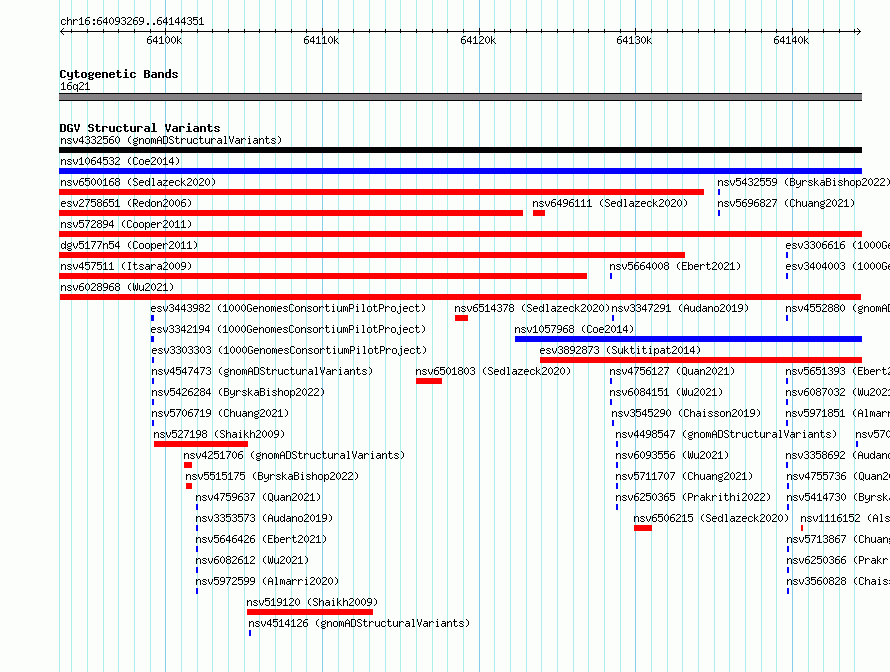The height and width of the screenshot is (672, 890).
Task: Select the red bar under esv2758651
Action: (x=291, y=213)
